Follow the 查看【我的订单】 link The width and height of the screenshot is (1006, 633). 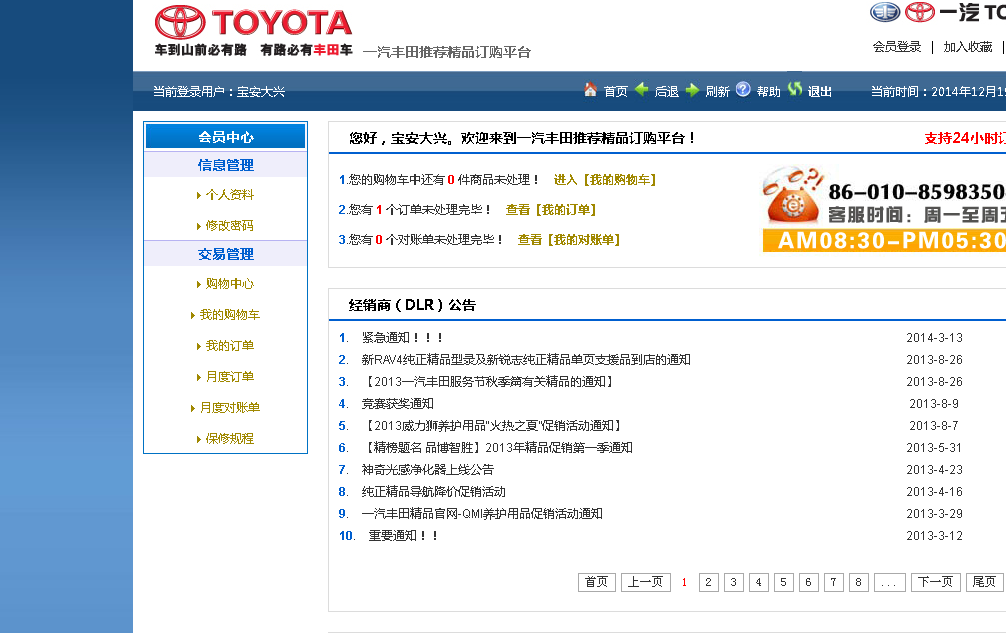click(x=550, y=210)
